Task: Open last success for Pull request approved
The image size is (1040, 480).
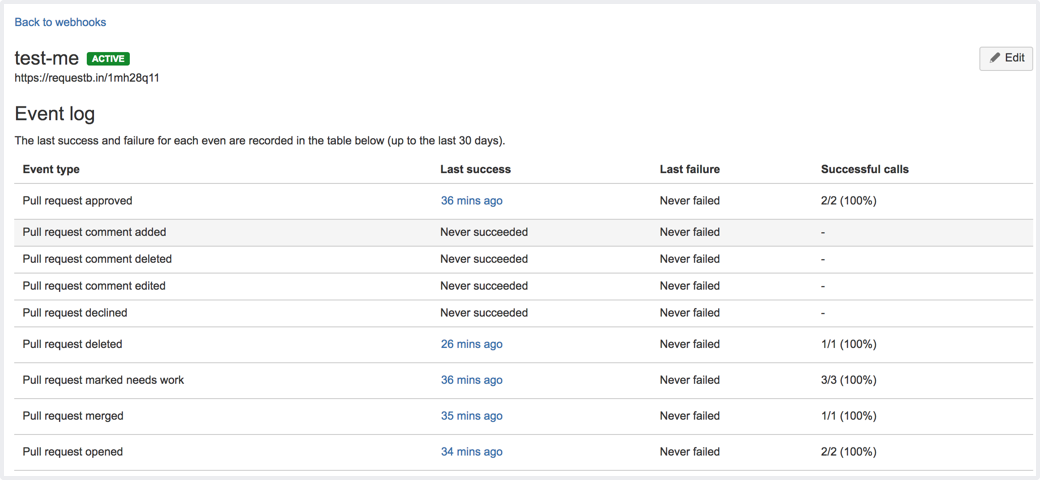Action: click(x=472, y=201)
